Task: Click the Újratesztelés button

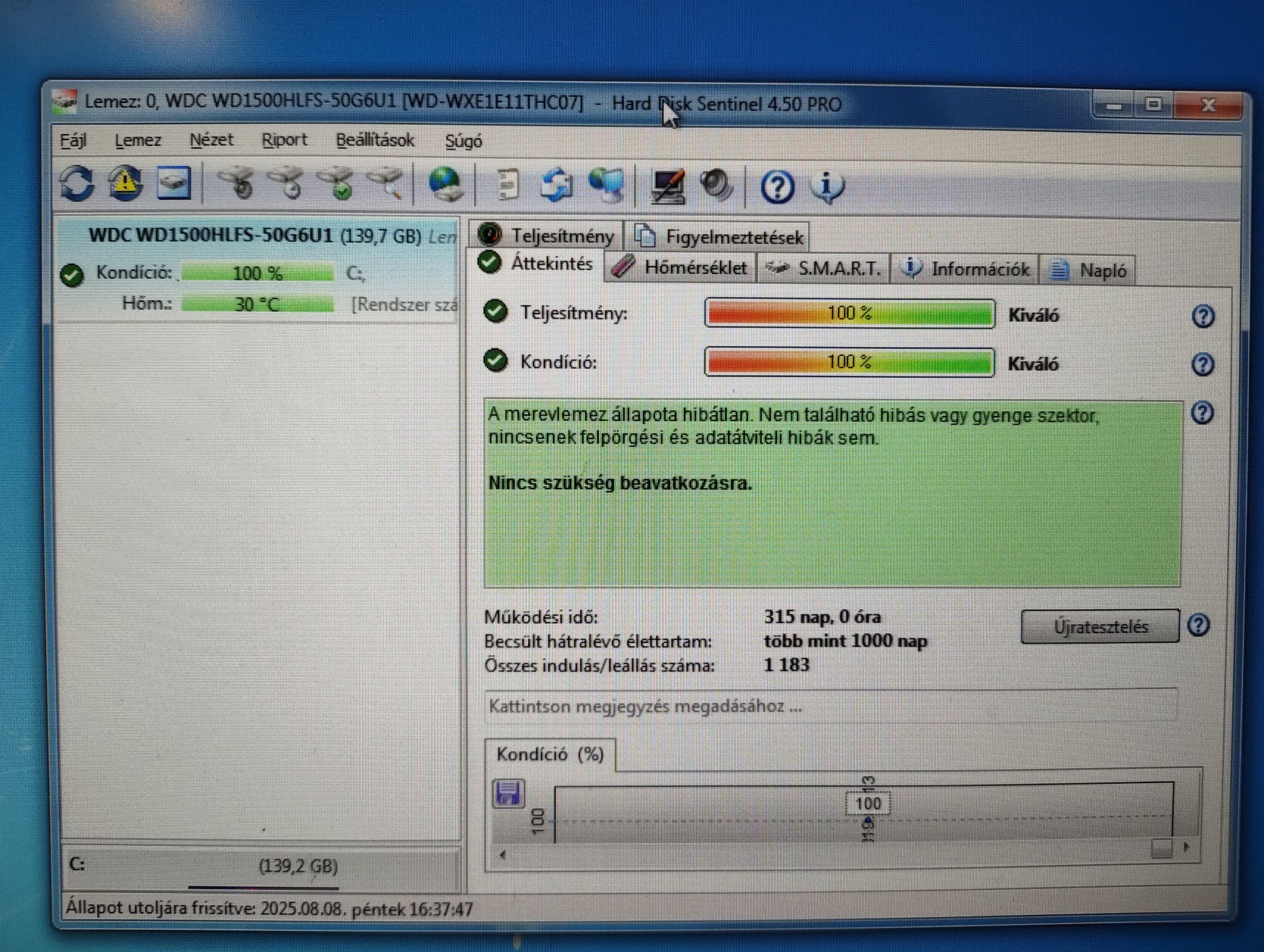Action: pos(1100,626)
